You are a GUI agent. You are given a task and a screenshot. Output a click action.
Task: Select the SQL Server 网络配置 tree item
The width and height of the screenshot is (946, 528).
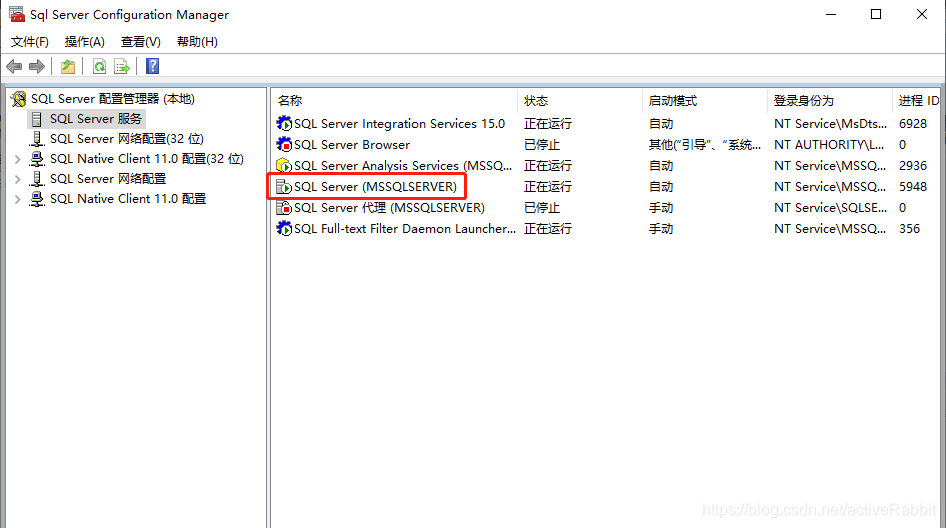[x=108, y=179]
